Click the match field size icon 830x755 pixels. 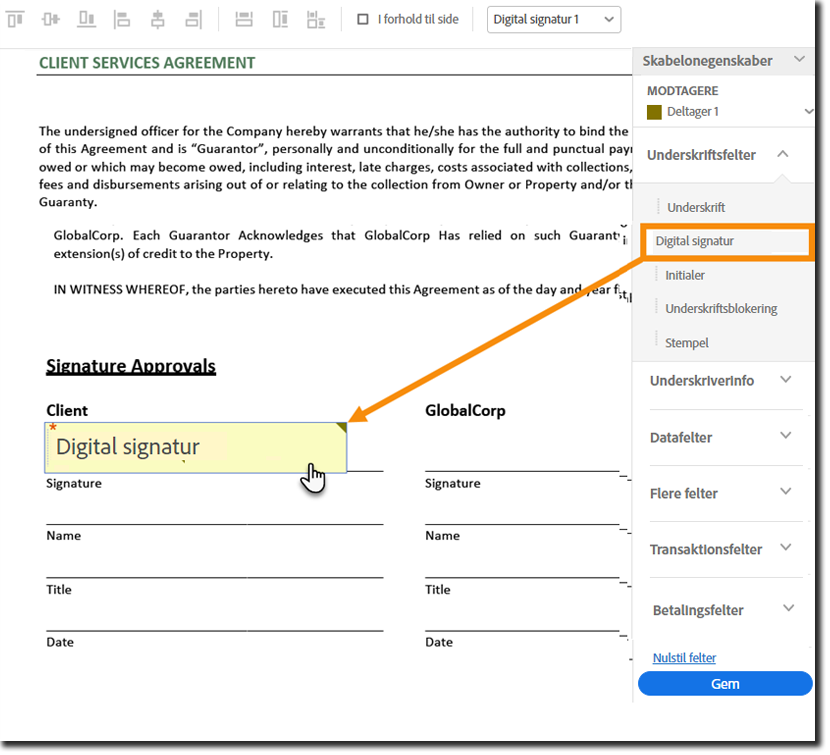(x=316, y=19)
